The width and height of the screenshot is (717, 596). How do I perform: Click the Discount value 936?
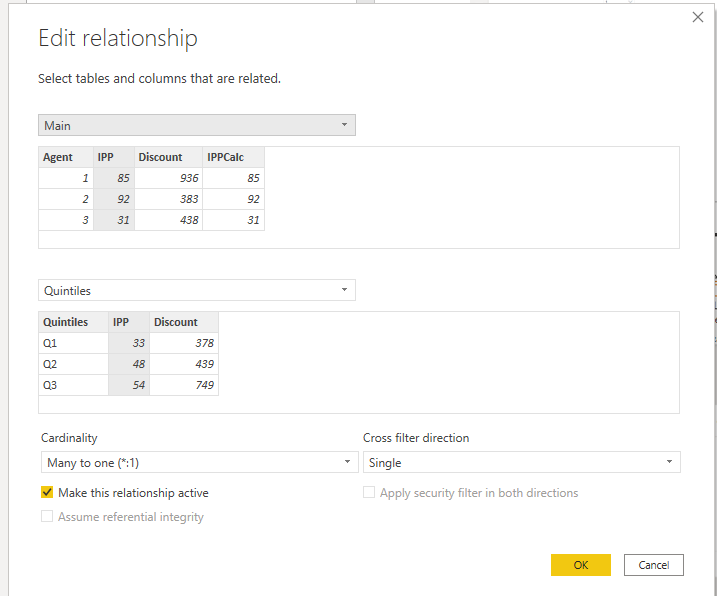point(169,178)
